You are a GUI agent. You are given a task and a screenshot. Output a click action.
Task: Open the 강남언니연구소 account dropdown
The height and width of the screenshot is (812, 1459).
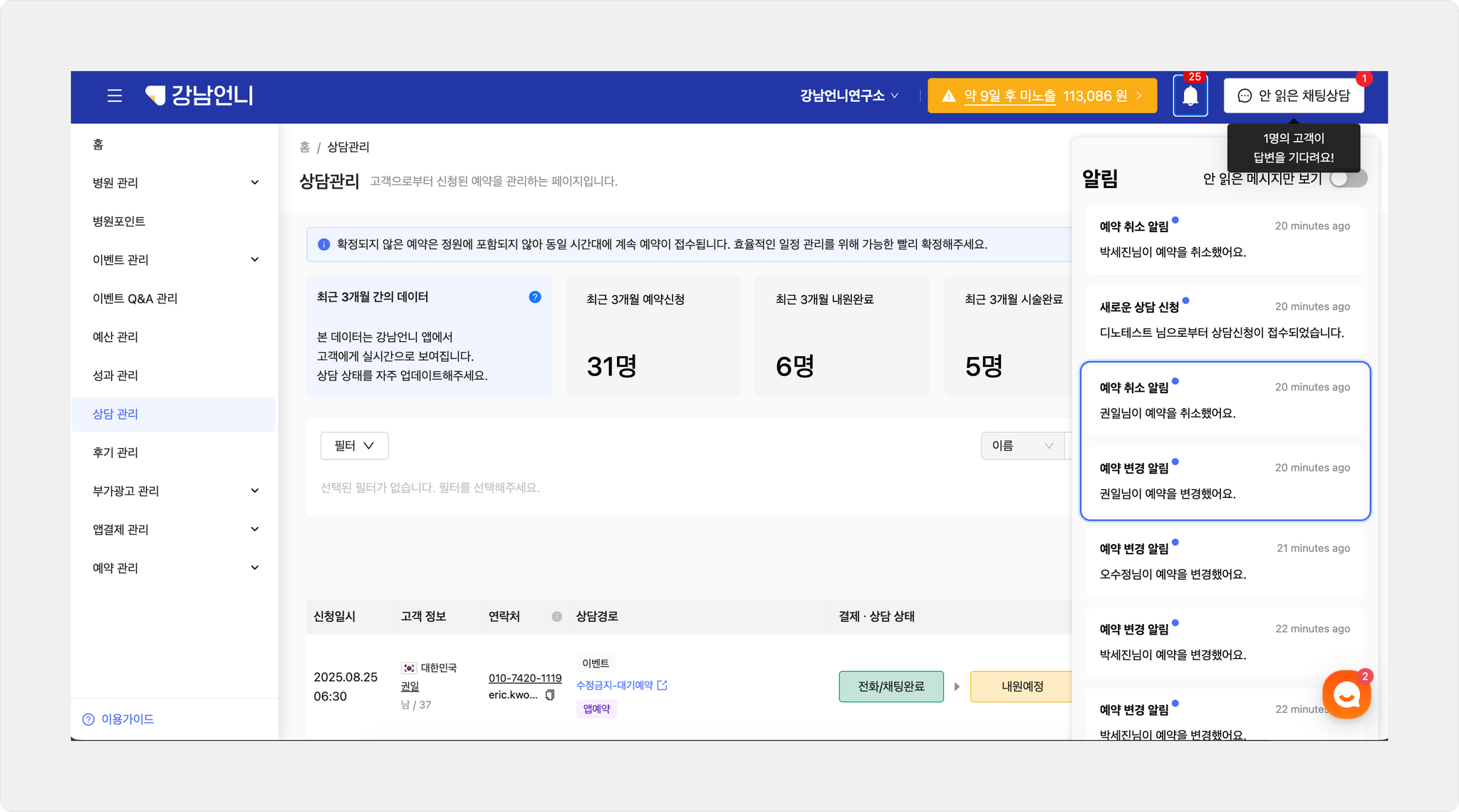(848, 95)
